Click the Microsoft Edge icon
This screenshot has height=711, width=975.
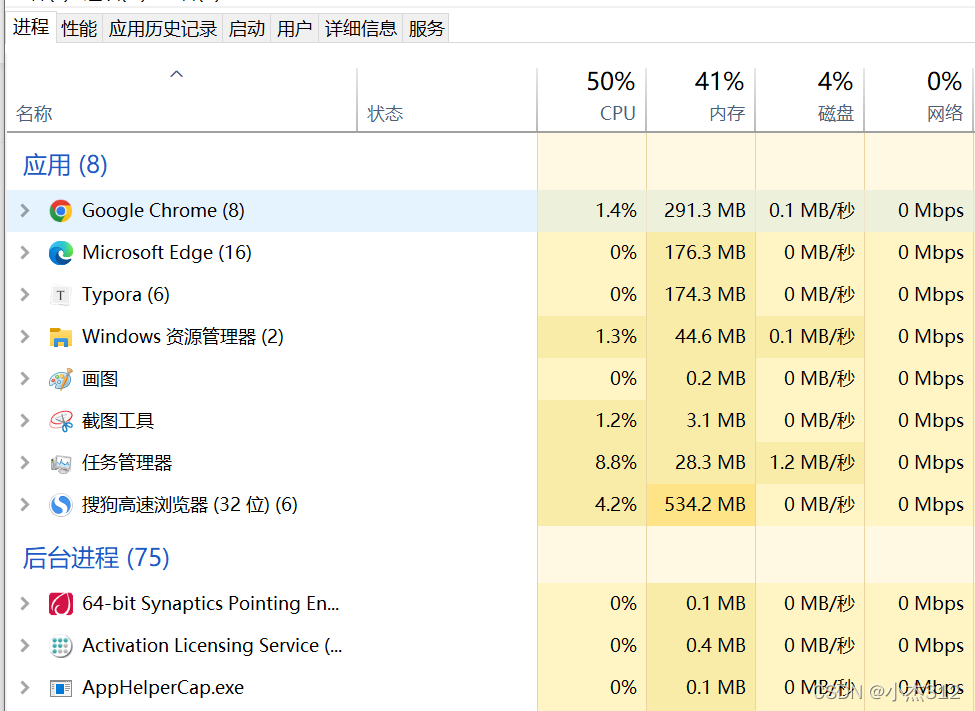pos(61,253)
